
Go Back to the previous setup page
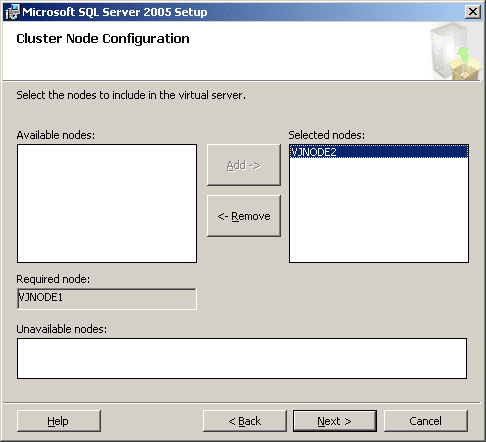pyautogui.click(x=245, y=421)
